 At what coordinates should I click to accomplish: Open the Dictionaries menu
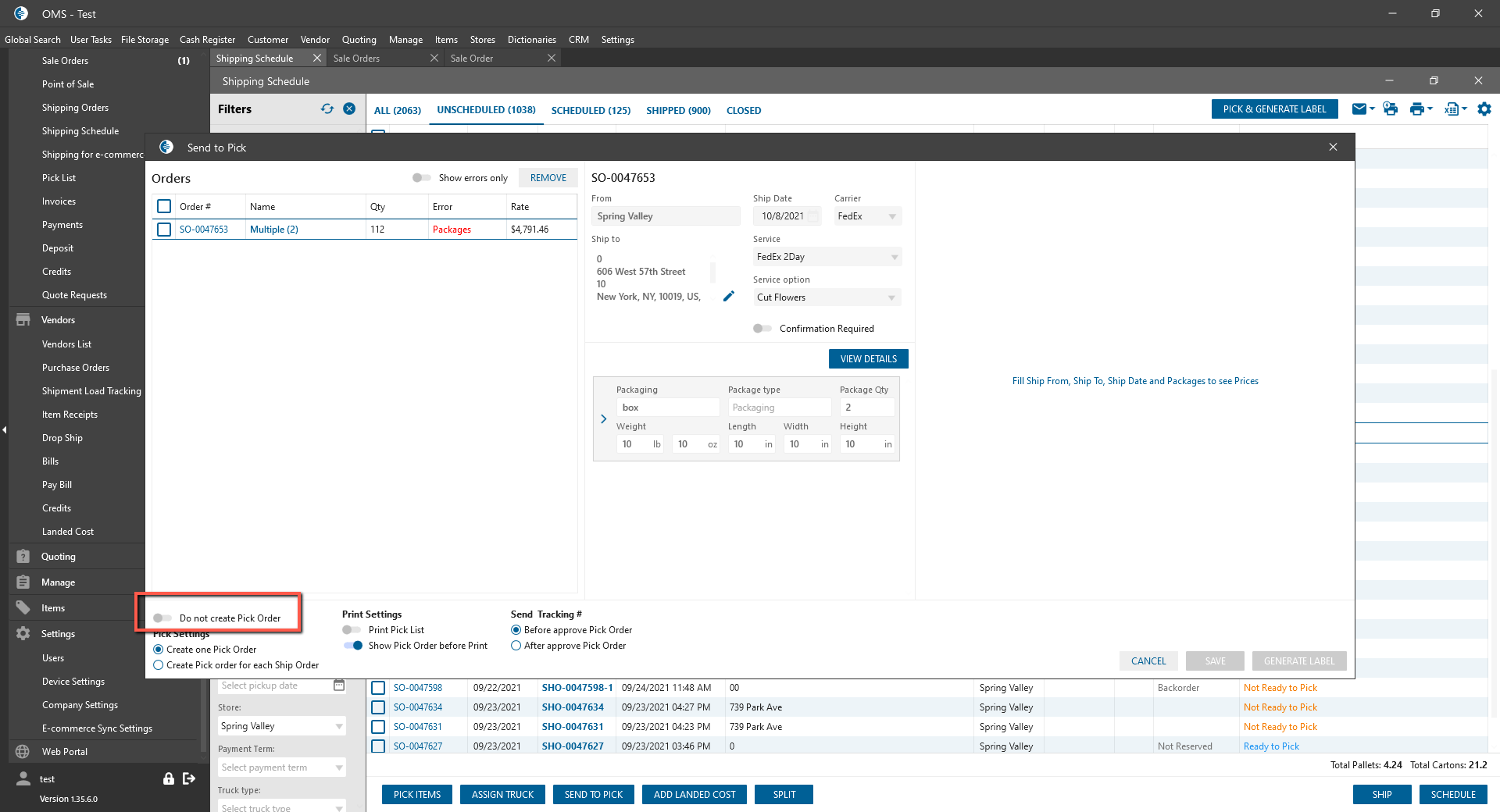(531, 40)
